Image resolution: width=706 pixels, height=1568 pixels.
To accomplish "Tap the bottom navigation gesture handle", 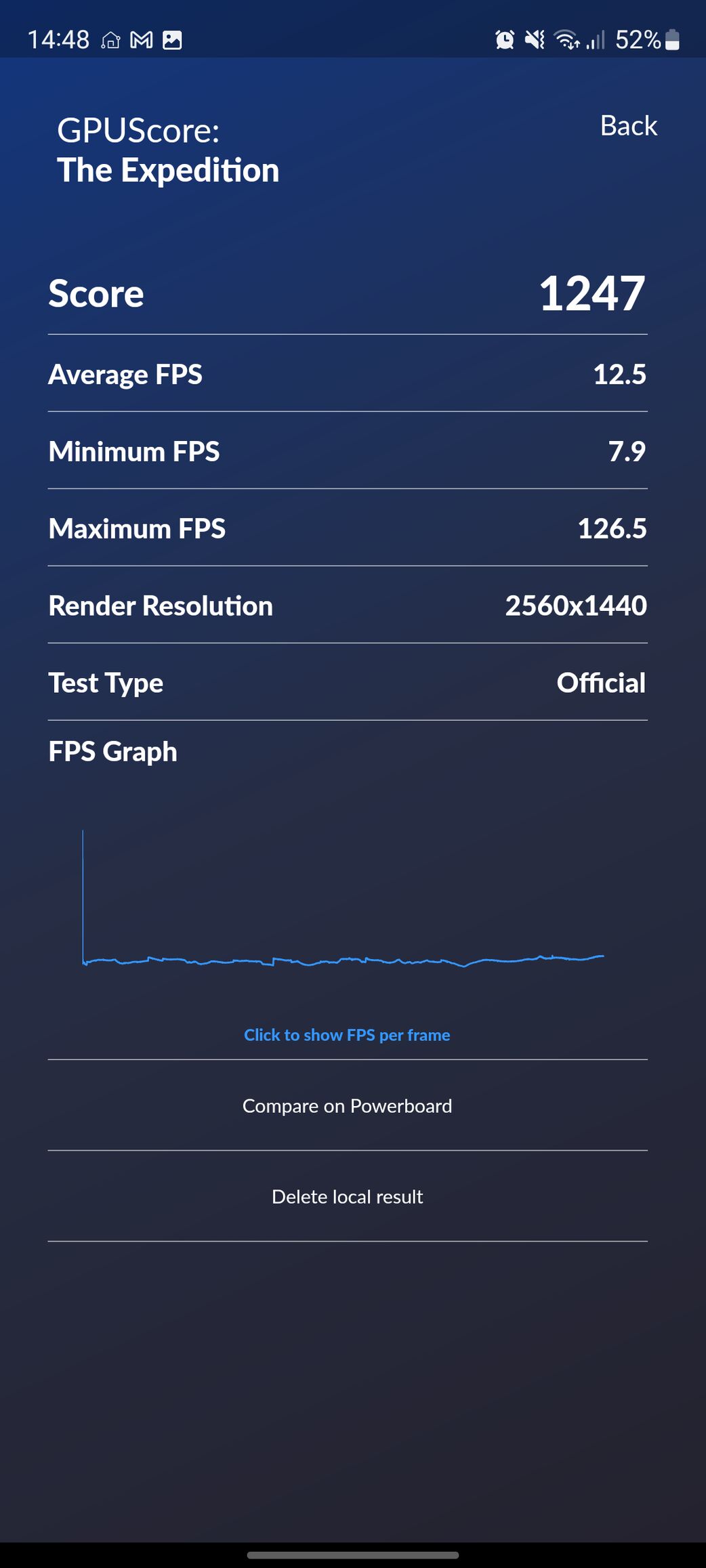I will point(353,1555).
